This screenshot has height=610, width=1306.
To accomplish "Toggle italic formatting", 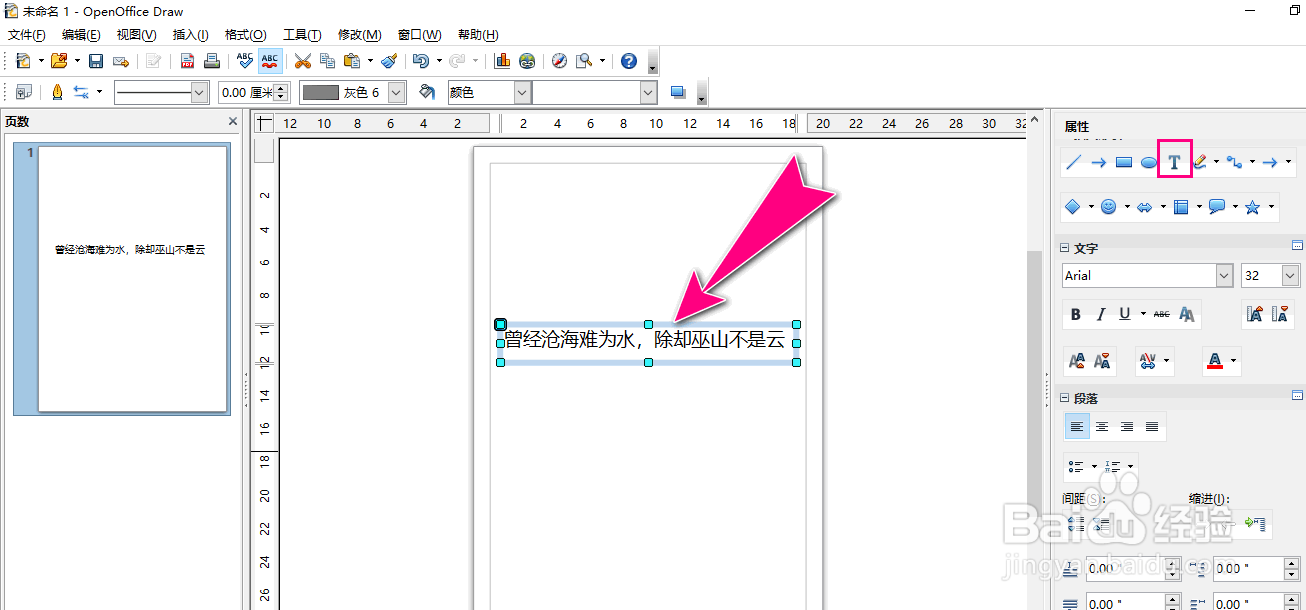I will [1100, 314].
